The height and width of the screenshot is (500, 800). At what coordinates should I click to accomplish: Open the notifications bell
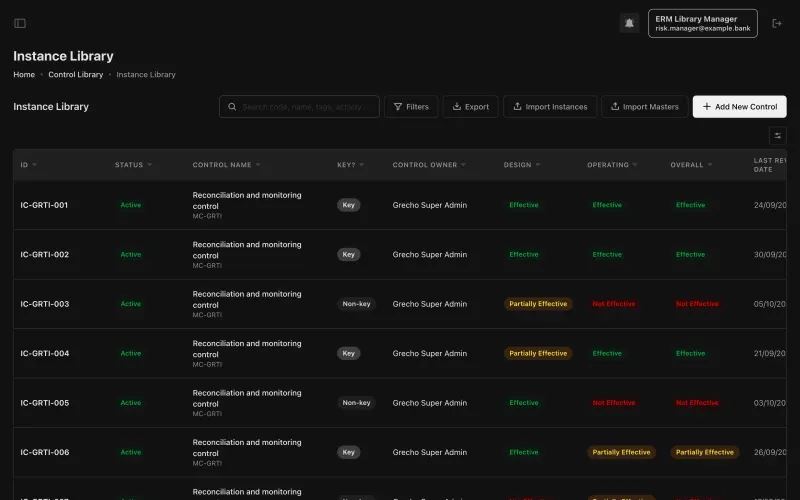click(629, 23)
